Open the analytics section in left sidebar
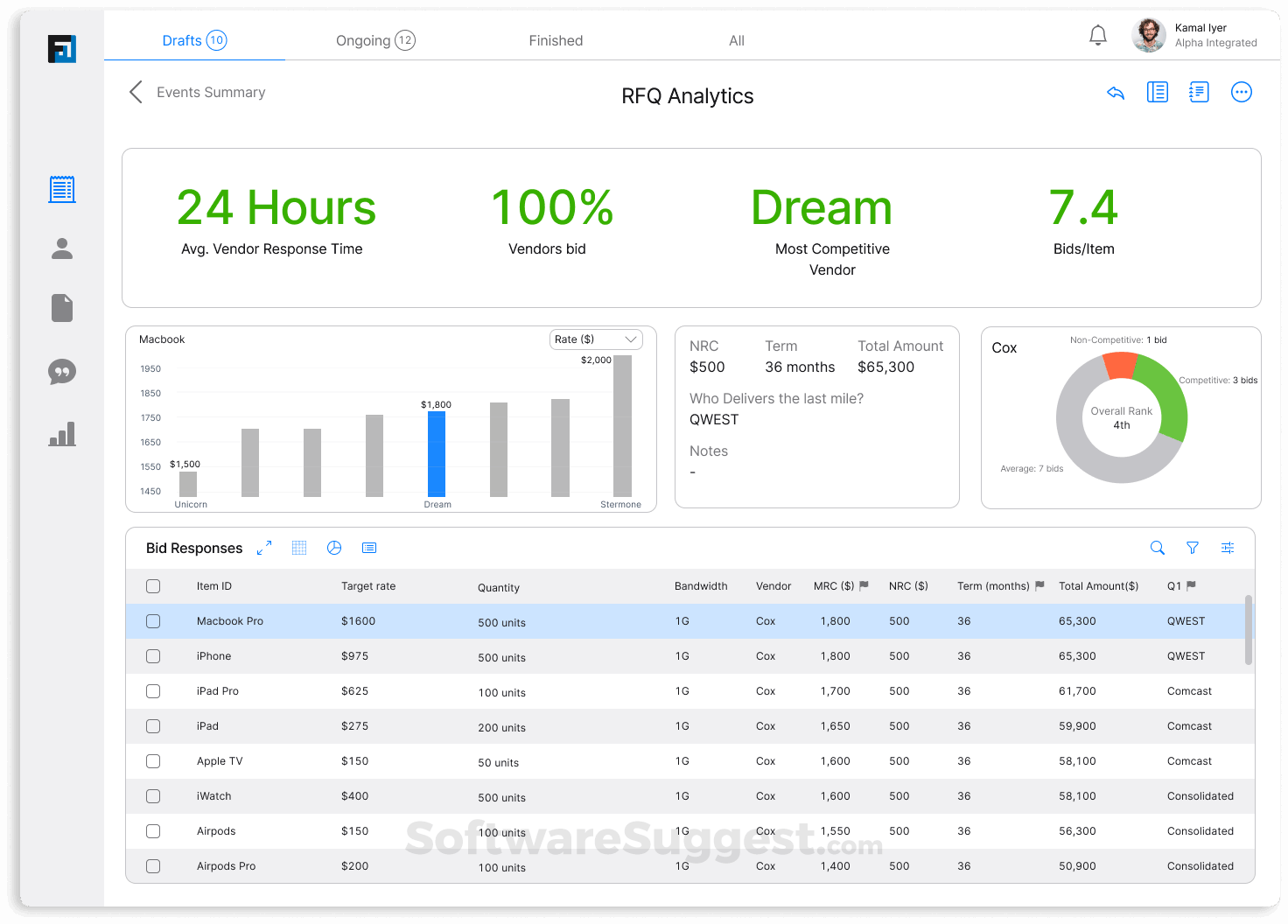 tap(61, 434)
